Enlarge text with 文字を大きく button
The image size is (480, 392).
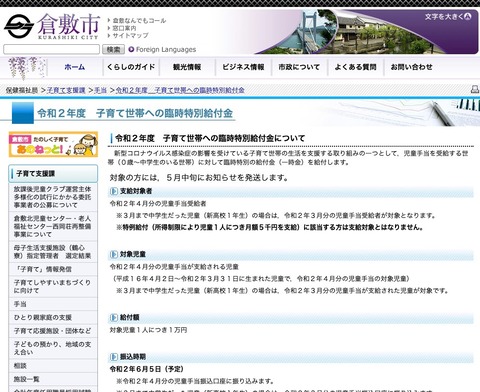click(x=448, y=16)
